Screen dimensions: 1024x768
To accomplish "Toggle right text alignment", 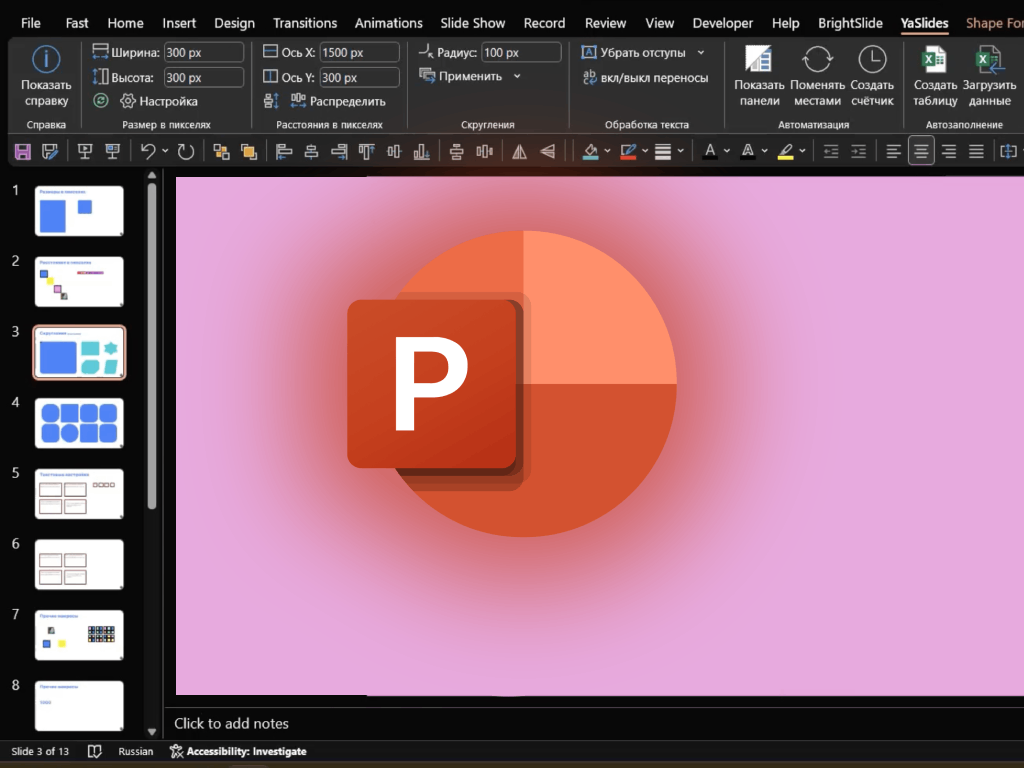I will pyautogui.click(x=949, y=152).
